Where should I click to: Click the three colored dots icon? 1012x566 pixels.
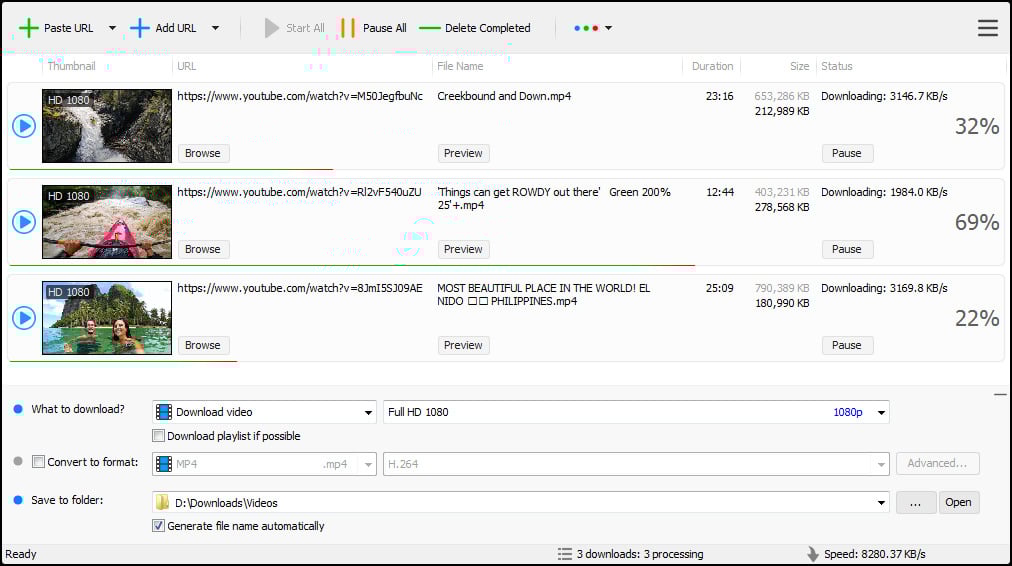point(586,28)
